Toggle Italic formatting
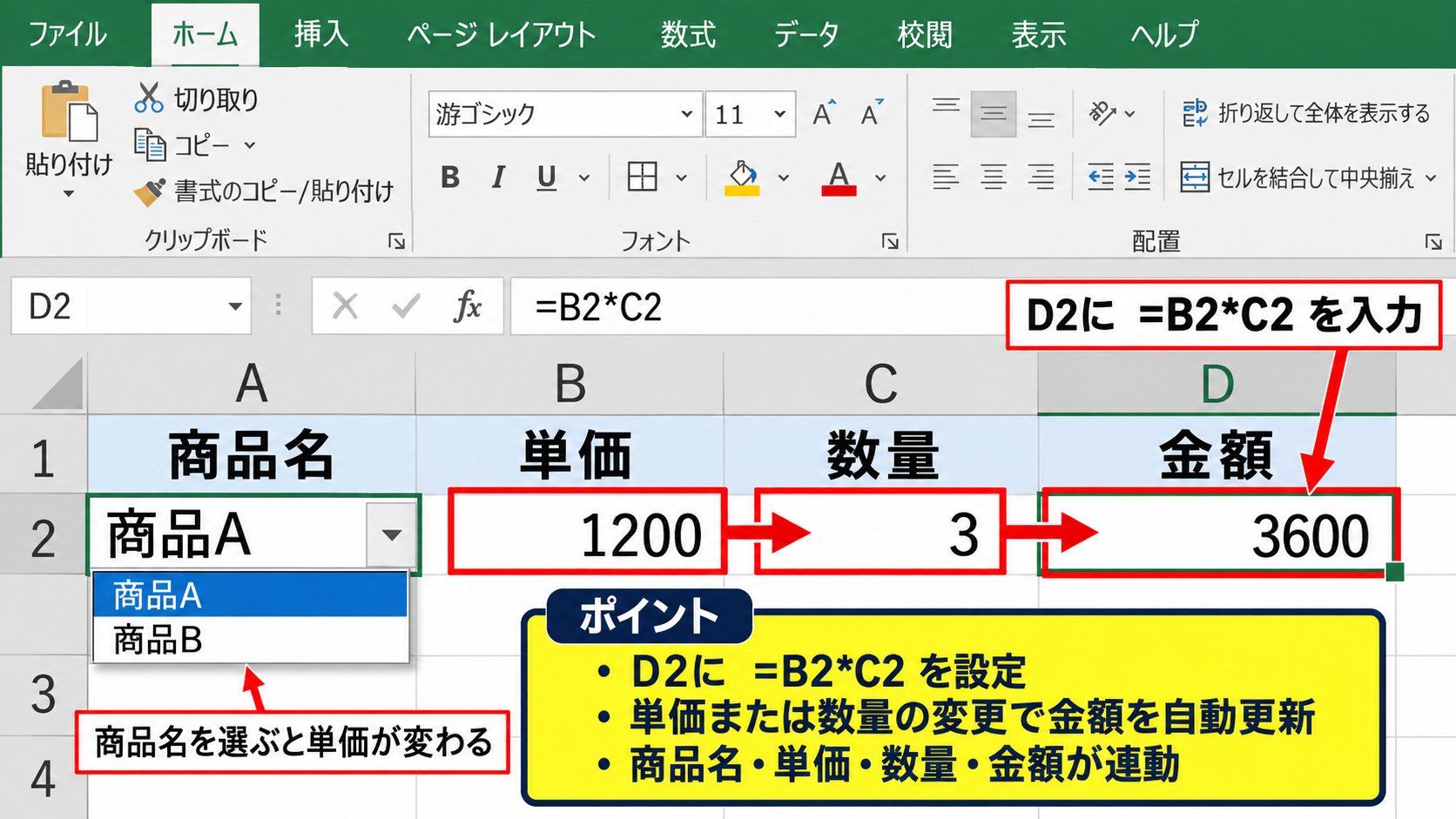This screenshot has height=819, width=1456. pos(498,178)
